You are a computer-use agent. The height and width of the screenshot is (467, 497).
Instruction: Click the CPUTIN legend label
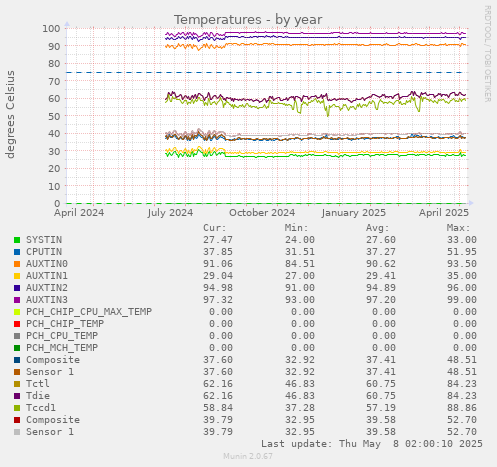pos(44,252)
